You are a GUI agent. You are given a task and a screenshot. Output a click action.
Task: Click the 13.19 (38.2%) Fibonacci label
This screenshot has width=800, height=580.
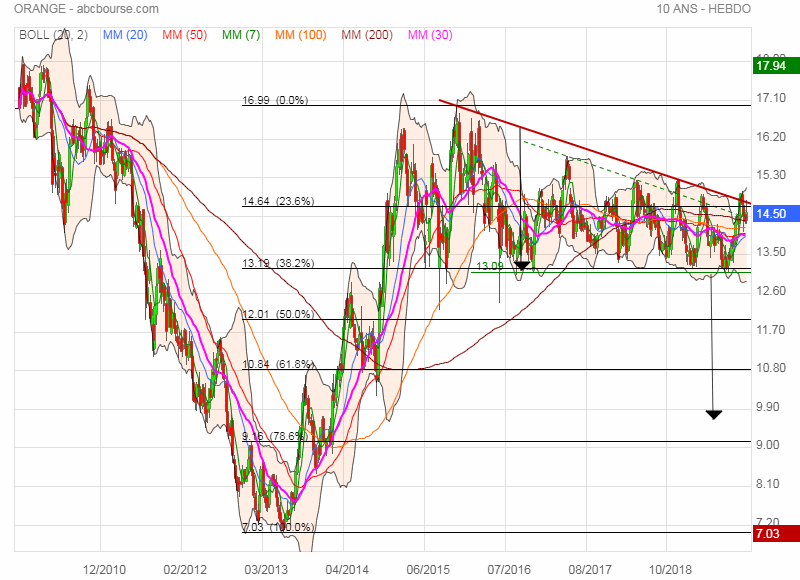point(278,263)
